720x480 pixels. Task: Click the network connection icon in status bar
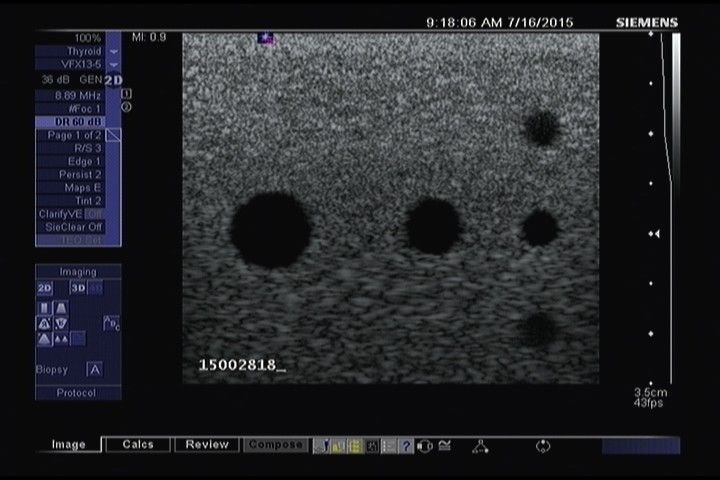point(480,446)
